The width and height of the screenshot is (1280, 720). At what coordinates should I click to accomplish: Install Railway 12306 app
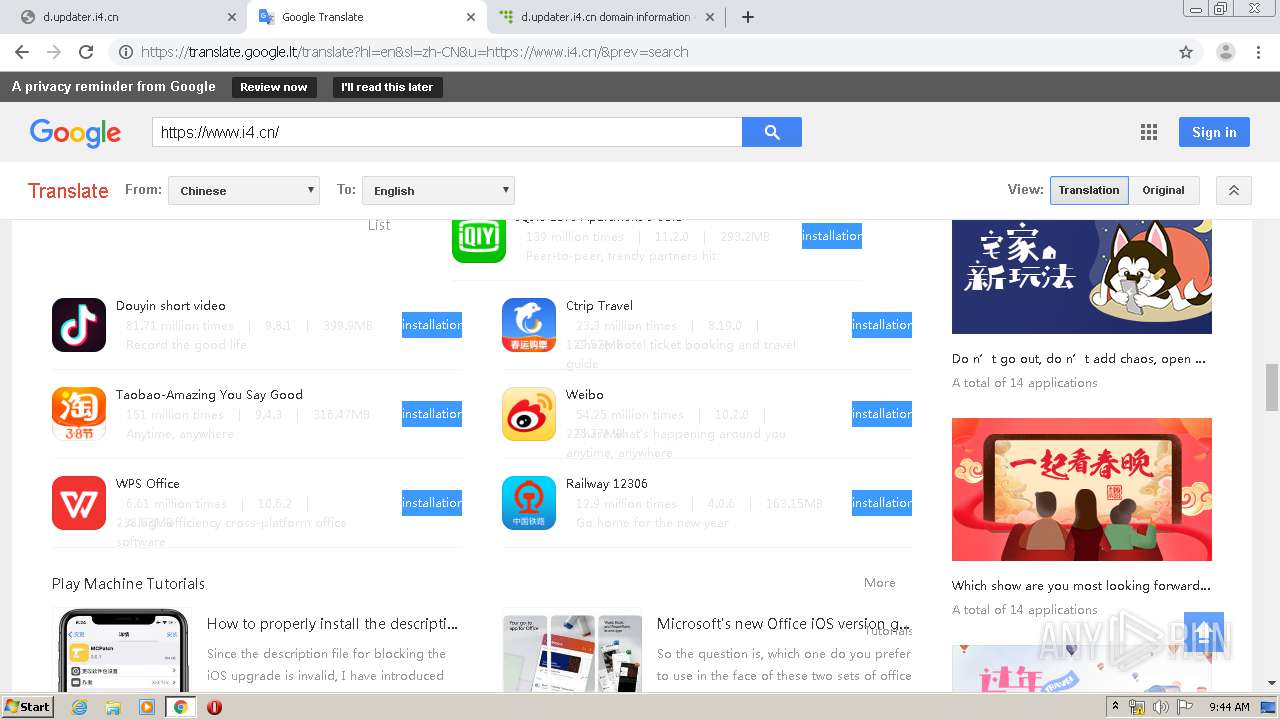pos(882,503)
